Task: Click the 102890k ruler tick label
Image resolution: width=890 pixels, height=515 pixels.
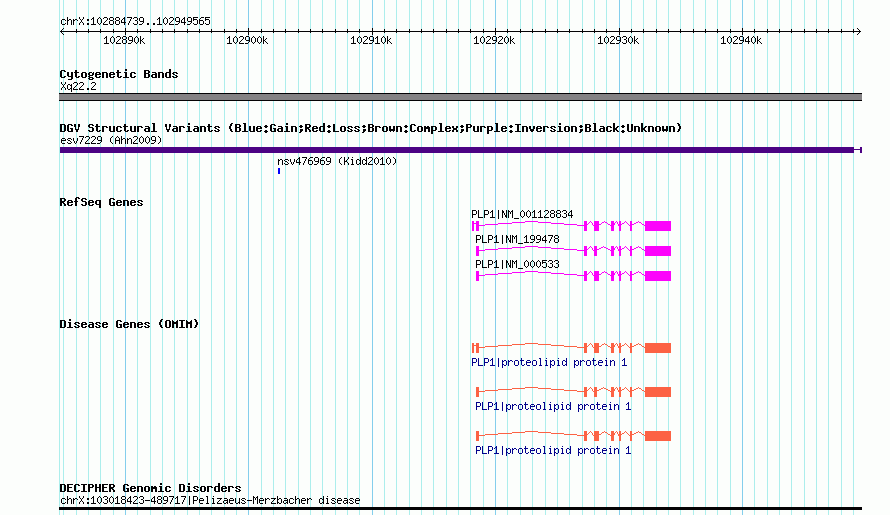Action: [x=124, y=40]
